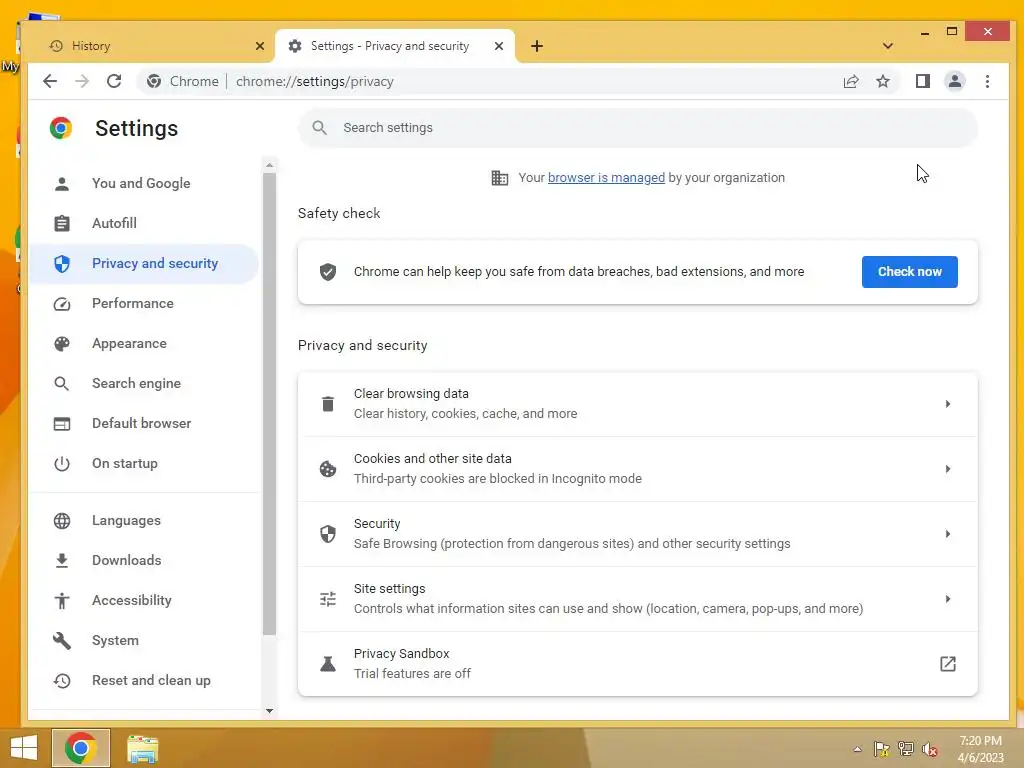The image size is (1024, 768).
Task: Open Privacy Sandbox external link icon
Action: click(x=948, y=664)
